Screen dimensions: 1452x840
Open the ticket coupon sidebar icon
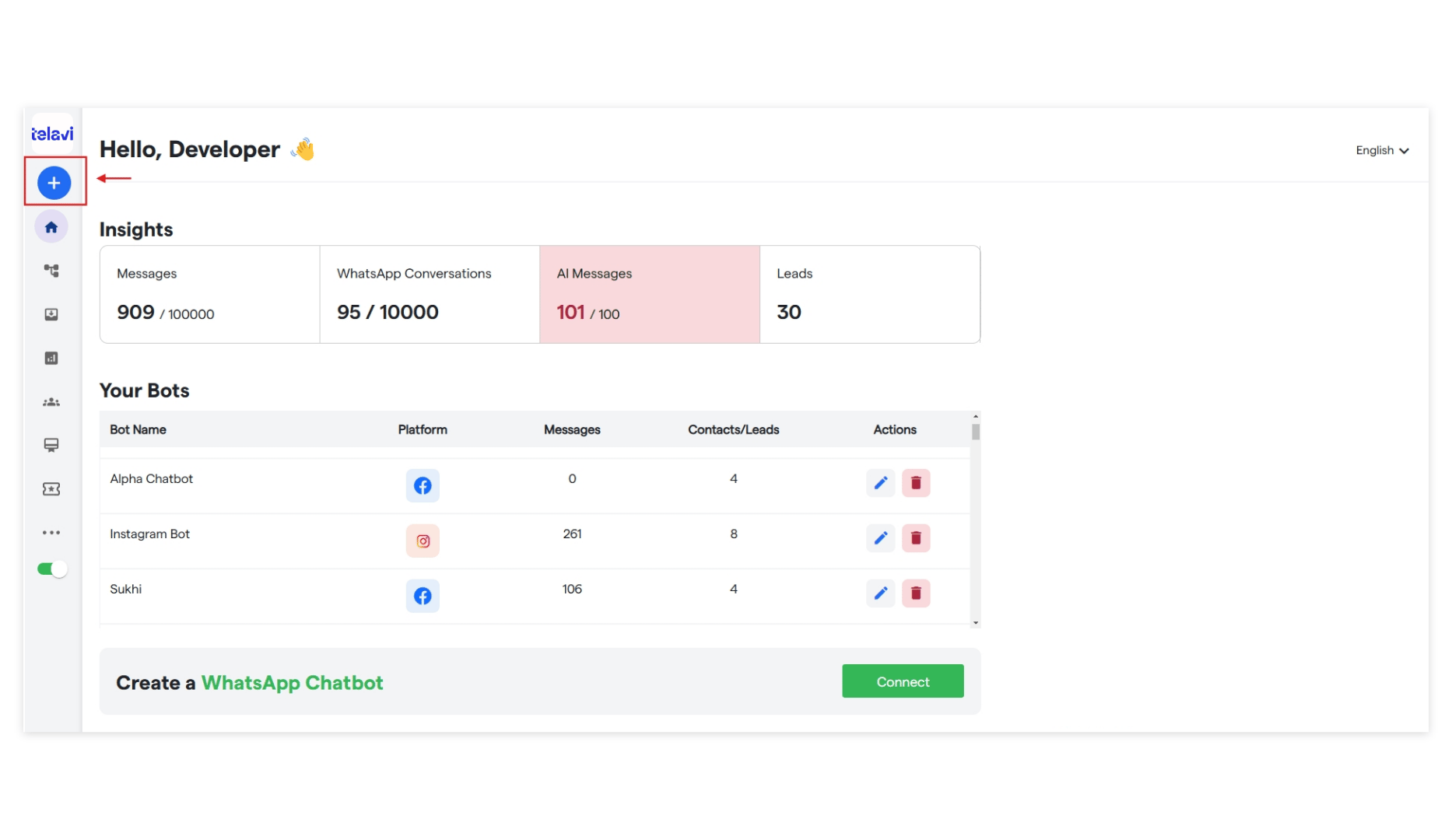(51, 489)
